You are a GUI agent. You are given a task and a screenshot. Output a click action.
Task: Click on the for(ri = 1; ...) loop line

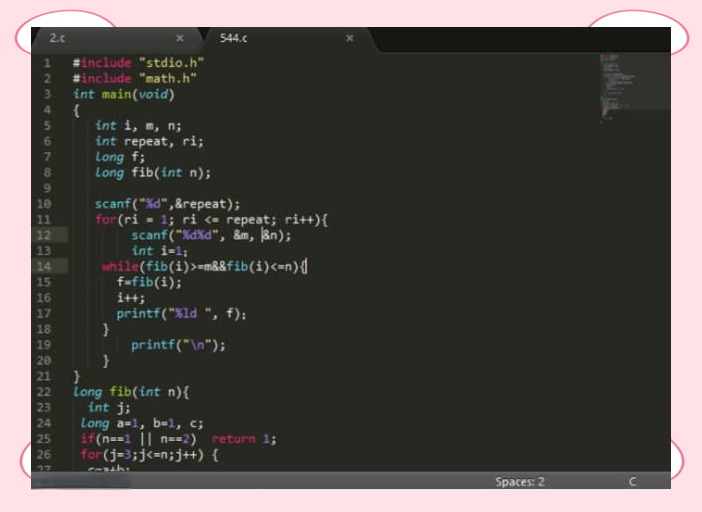click(211, 220)
